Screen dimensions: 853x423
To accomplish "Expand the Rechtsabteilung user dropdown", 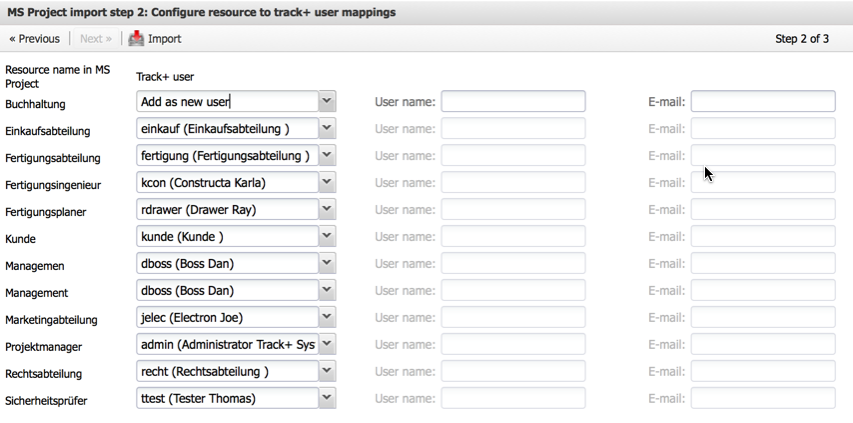I will [327, 371].
